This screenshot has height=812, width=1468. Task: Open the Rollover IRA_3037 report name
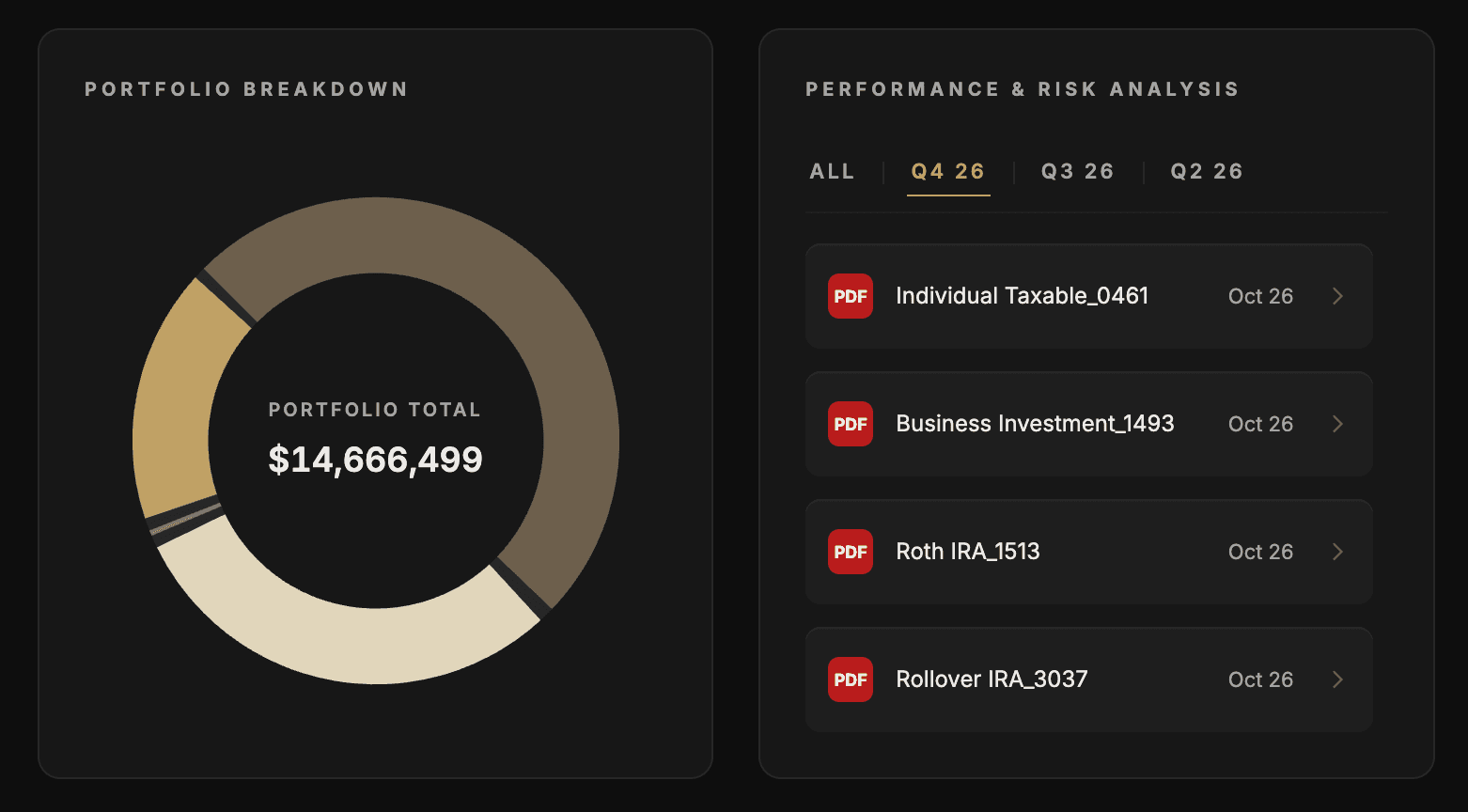tap(992, 679)
